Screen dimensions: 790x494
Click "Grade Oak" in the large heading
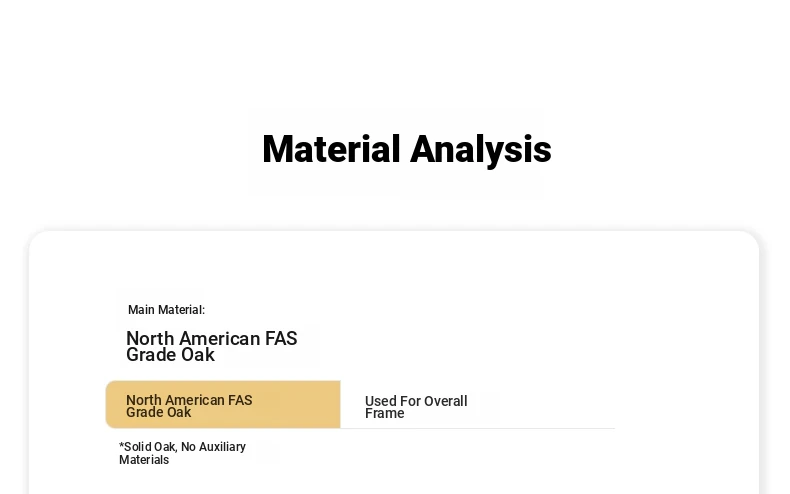coord(170,355)
